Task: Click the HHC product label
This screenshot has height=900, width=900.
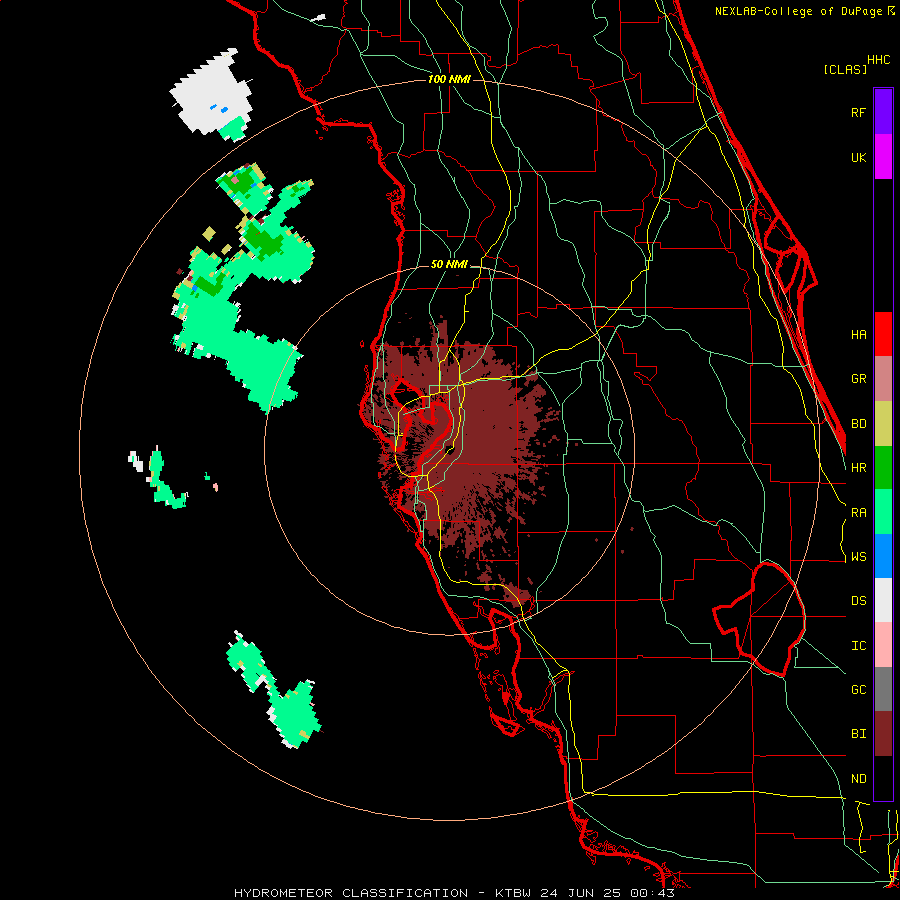Action: point(878,60)
